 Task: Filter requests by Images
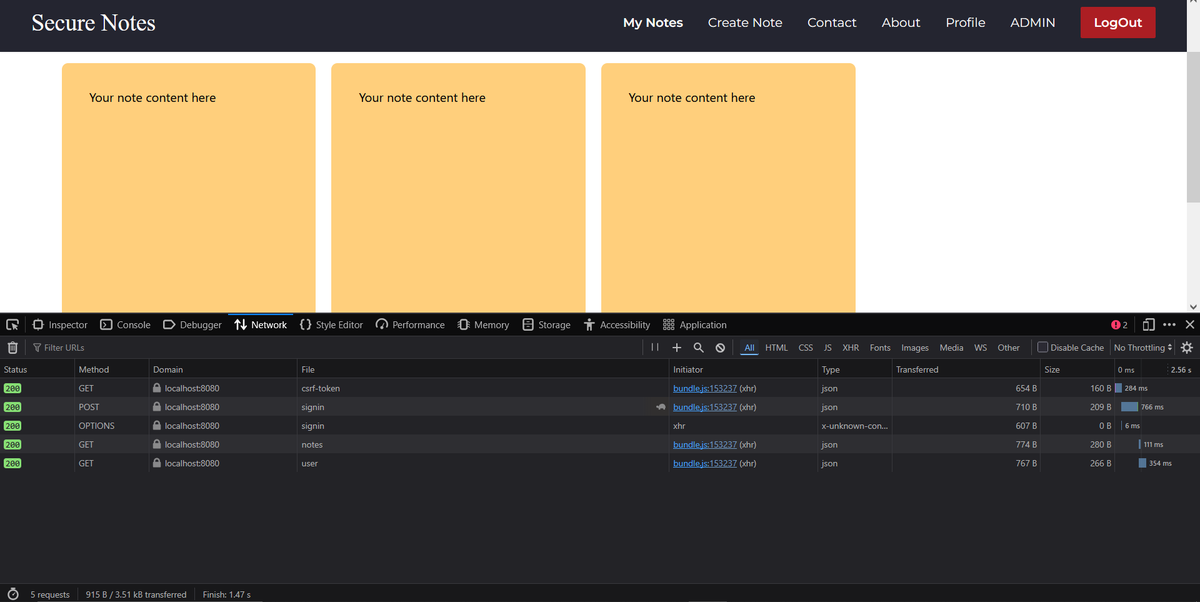[915, 348]
